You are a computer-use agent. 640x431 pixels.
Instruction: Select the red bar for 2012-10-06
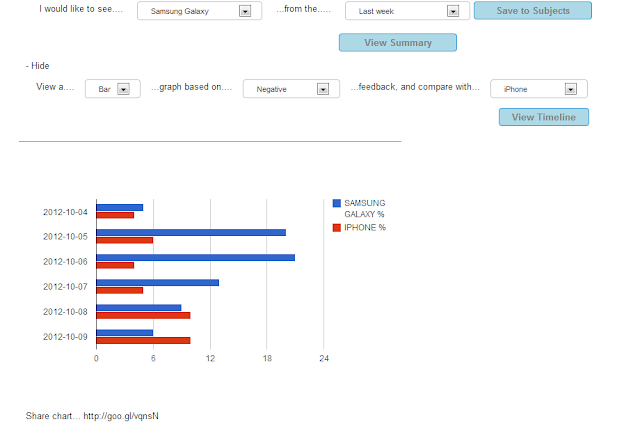115,265
